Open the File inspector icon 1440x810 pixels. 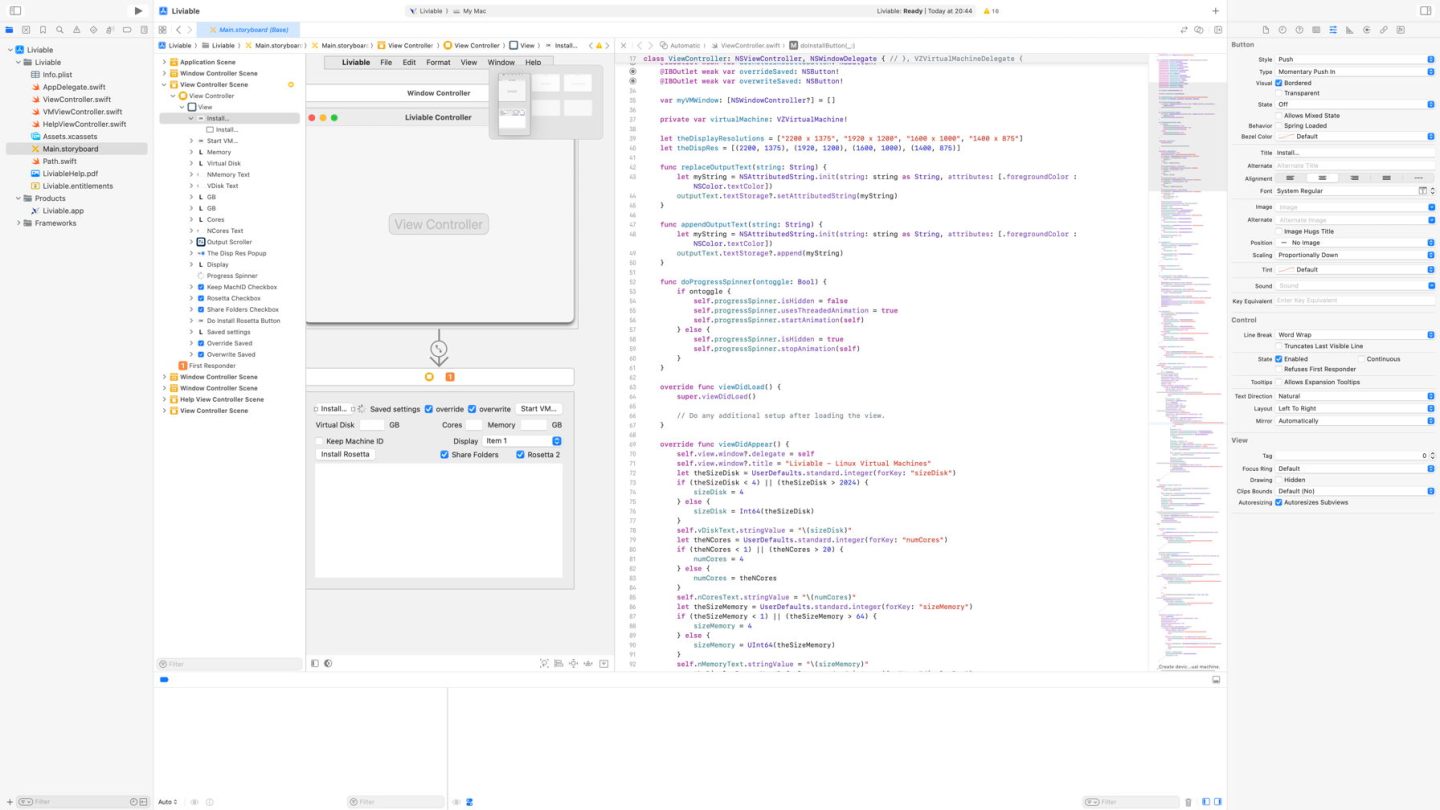[1266, 30]
